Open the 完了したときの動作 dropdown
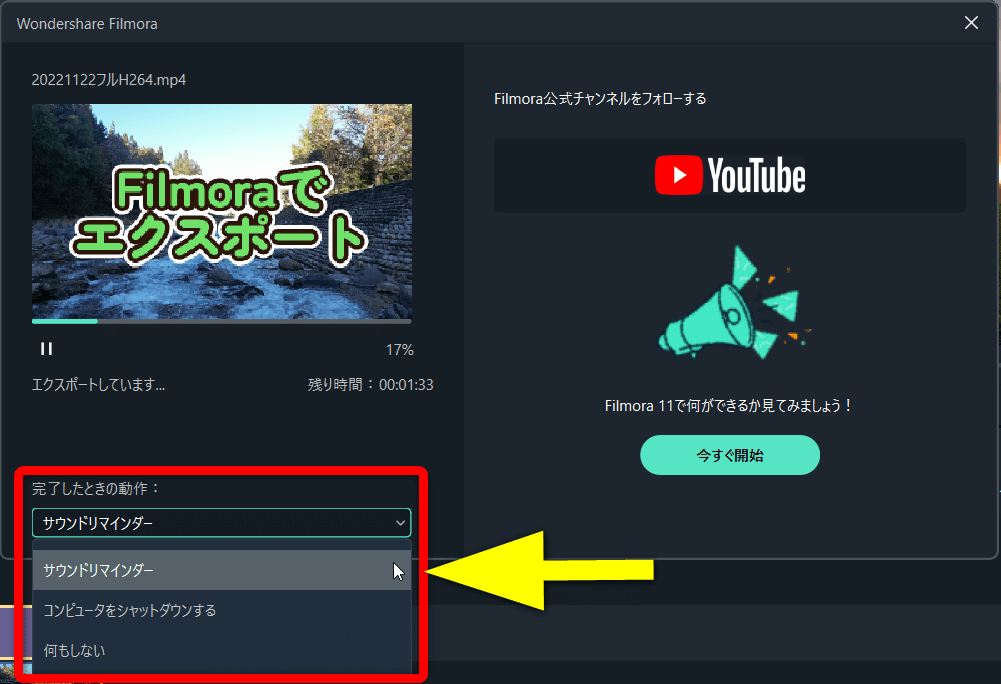 222,523
